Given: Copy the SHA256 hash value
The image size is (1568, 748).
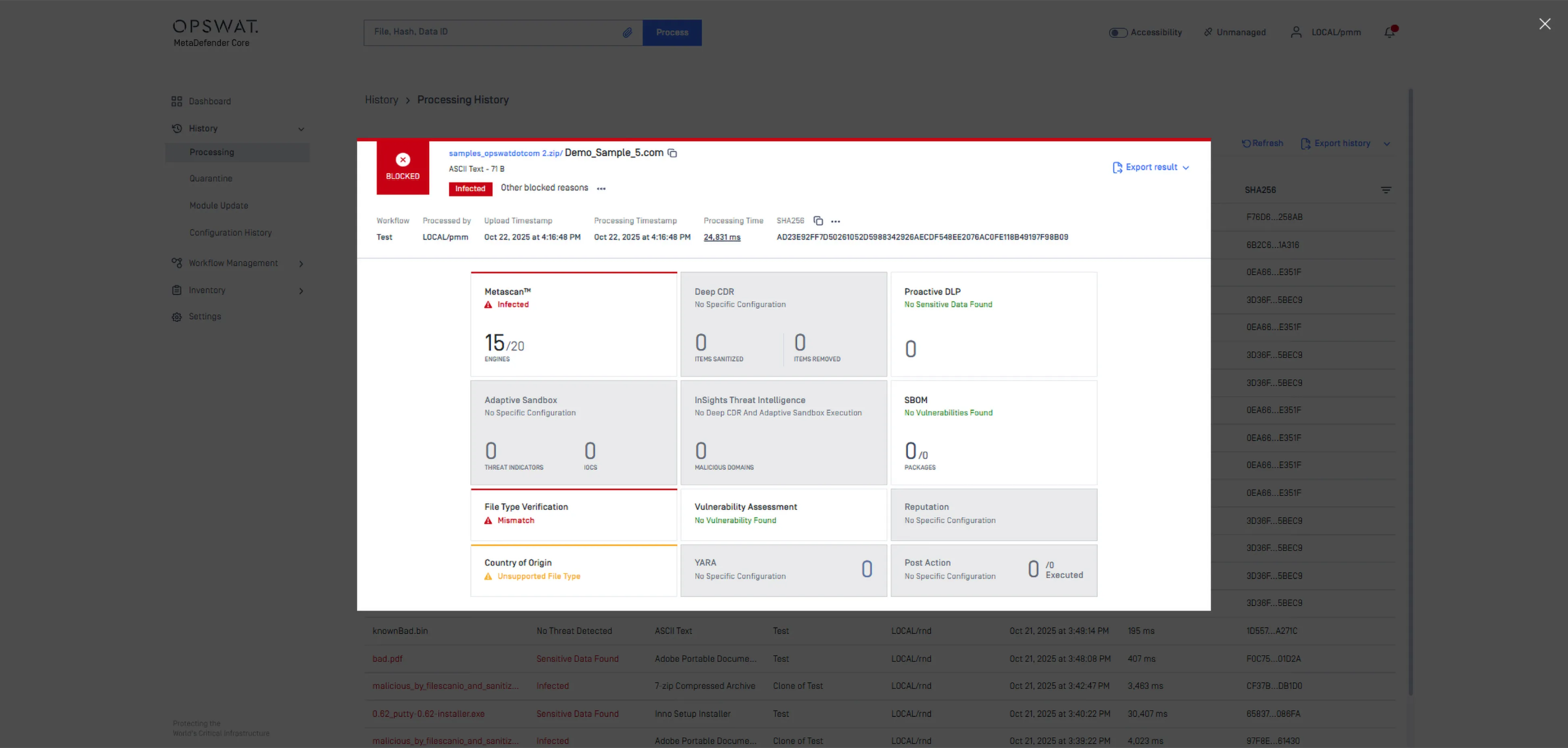Looking at the screenshot, I should click(x=818, y=221).
